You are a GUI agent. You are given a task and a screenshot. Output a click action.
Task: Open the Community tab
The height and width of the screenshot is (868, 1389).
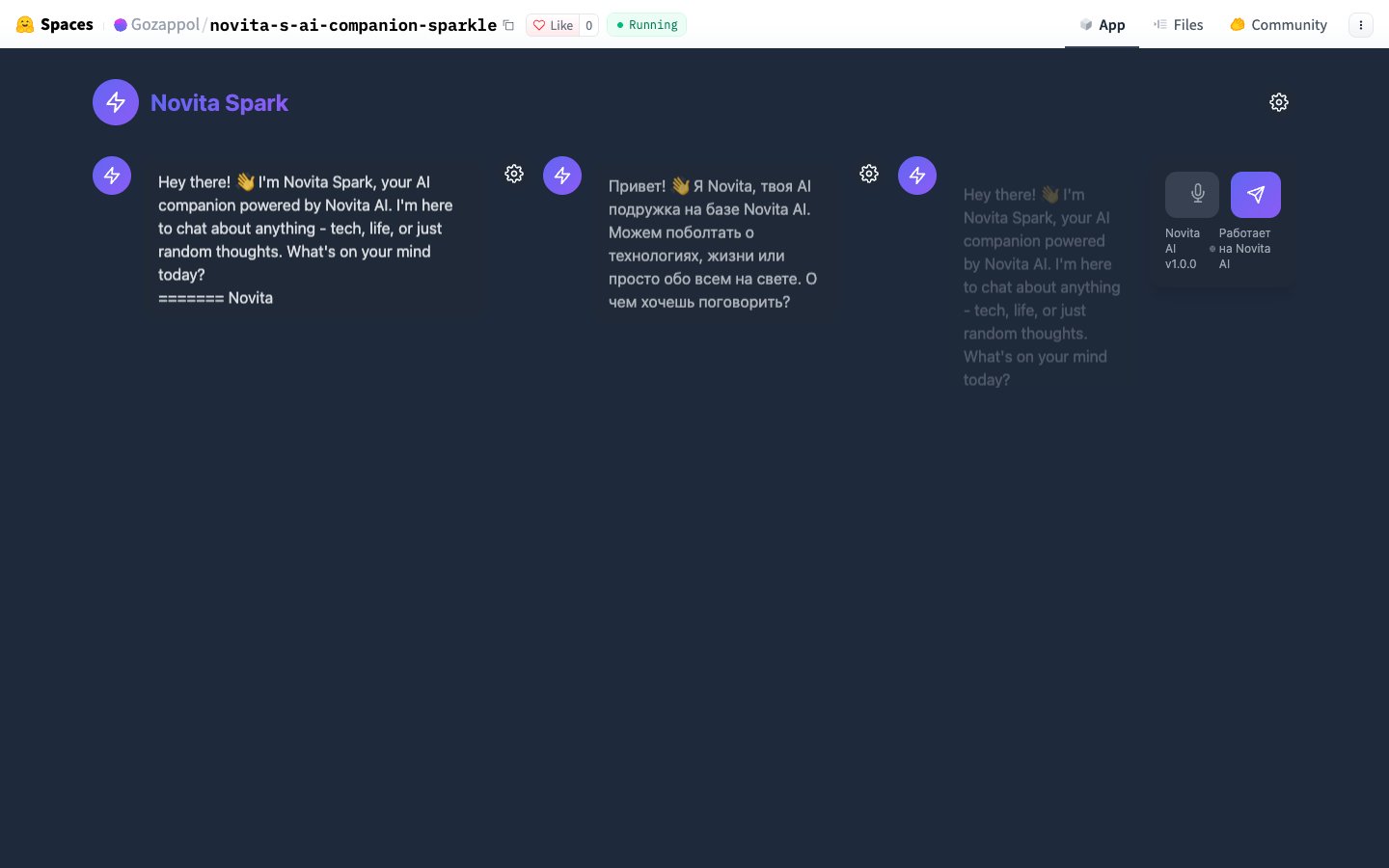(1278, 24)
